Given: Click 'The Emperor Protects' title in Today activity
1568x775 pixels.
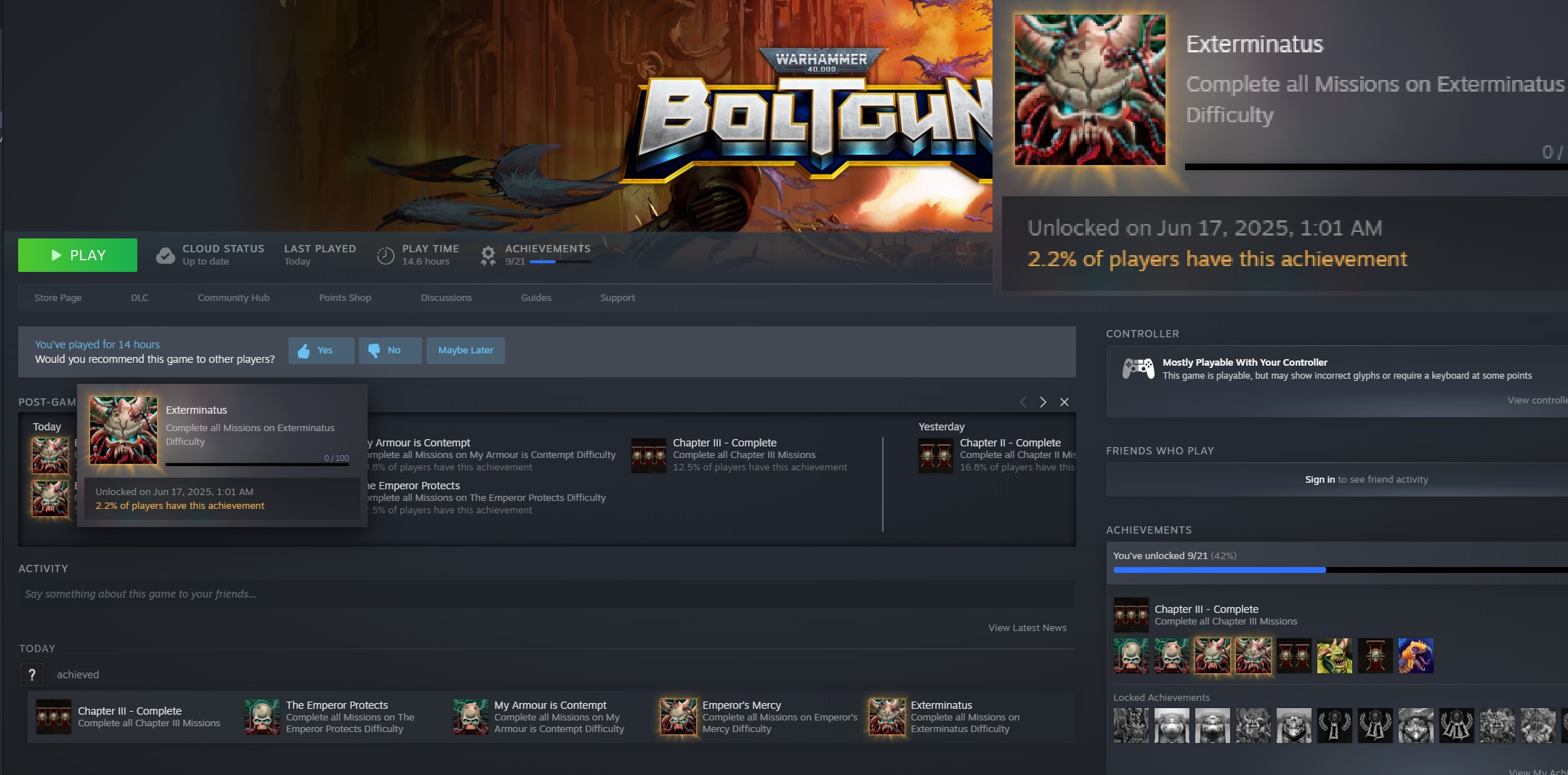Looking at the screenshot, I should point(337,705).
